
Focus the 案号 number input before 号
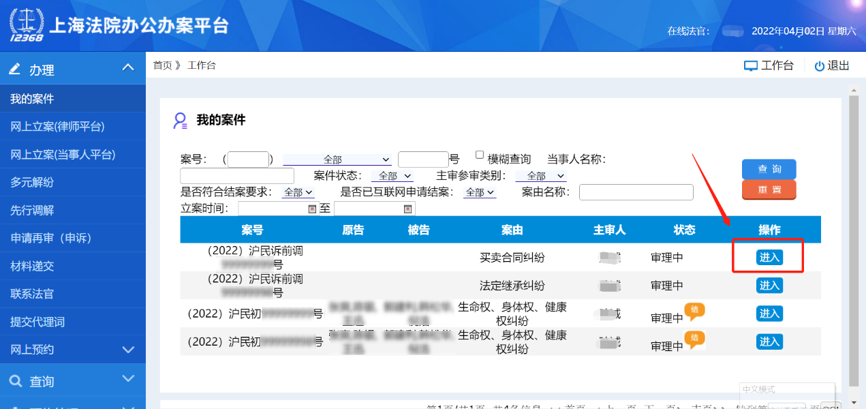click(x=423, y=160)
